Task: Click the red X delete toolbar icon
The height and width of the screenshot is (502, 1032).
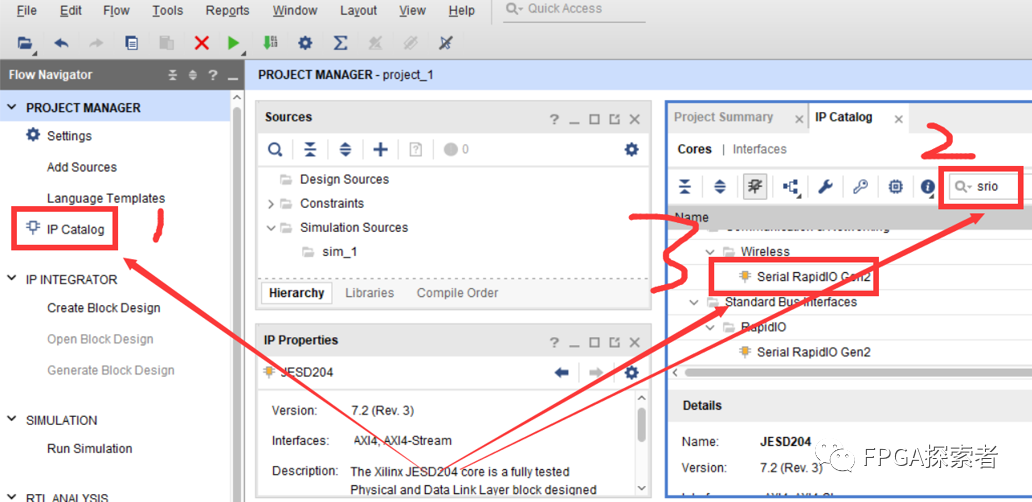Action: (x=201, y=43)
